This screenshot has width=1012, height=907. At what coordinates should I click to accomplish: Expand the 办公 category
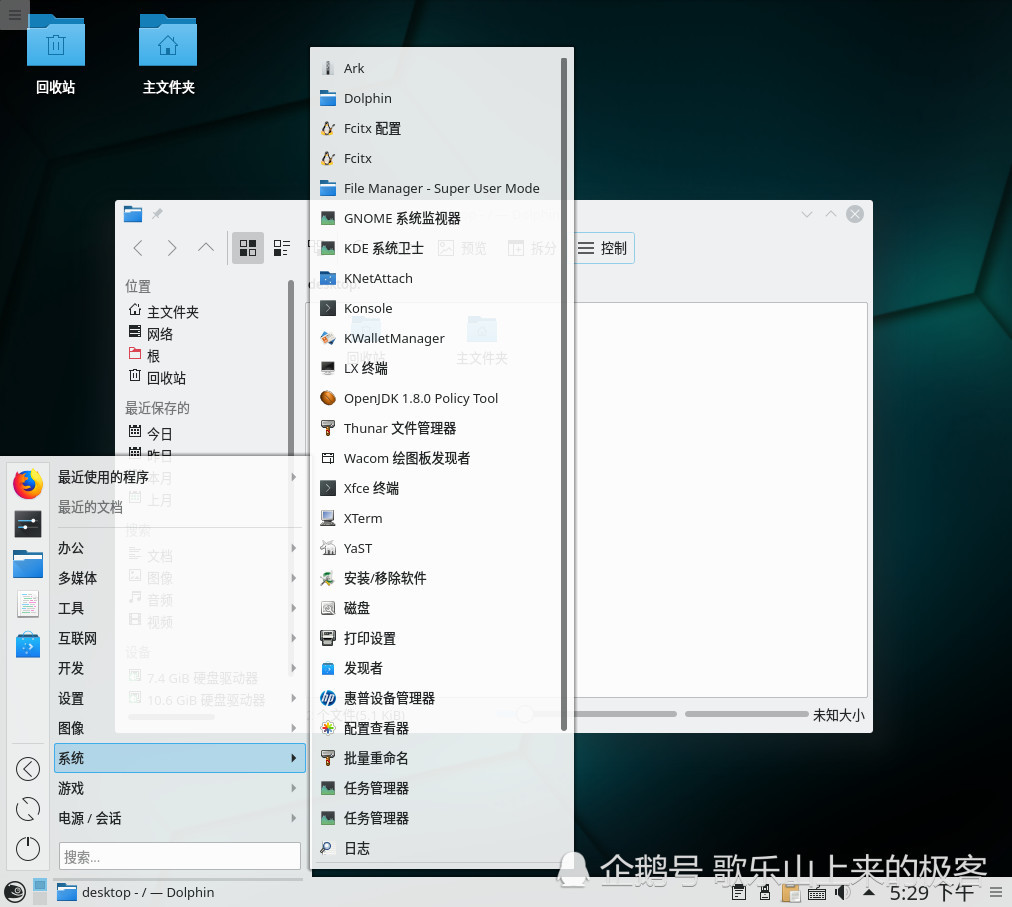(178, 548)
